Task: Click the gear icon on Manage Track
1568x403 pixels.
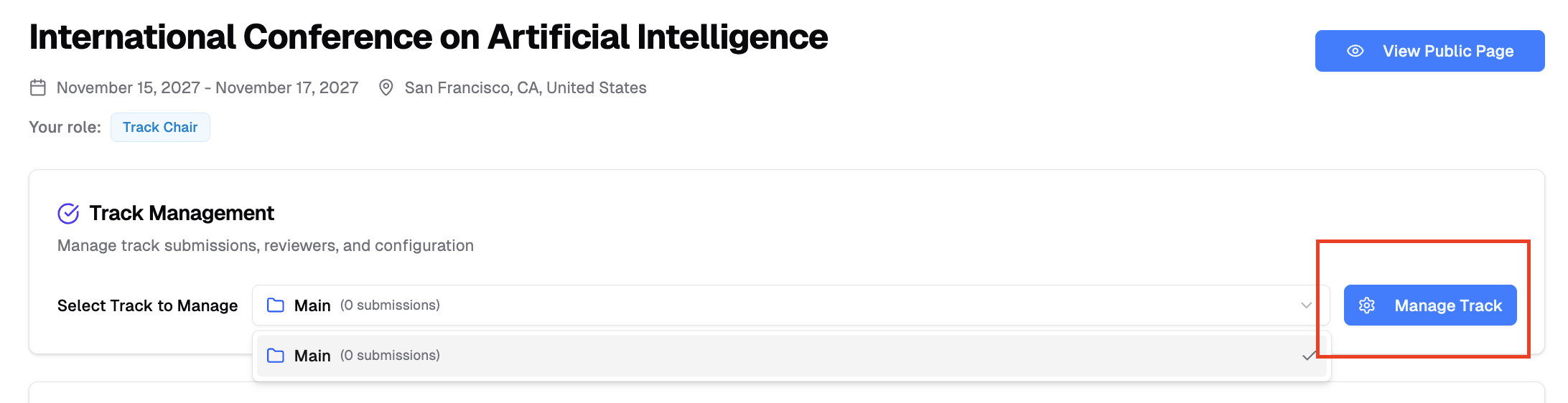Action: [1367, 305]
